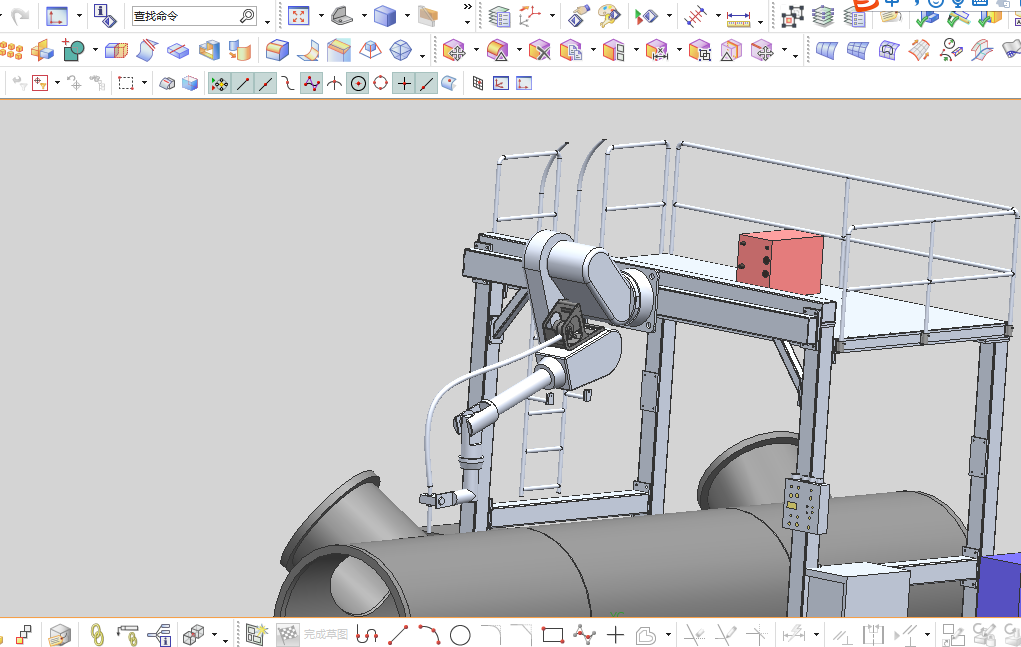Viewport: 1021px width, 647px height.
Task: Click the red hatched analysis icon
Action: click(x=696, y=16)
